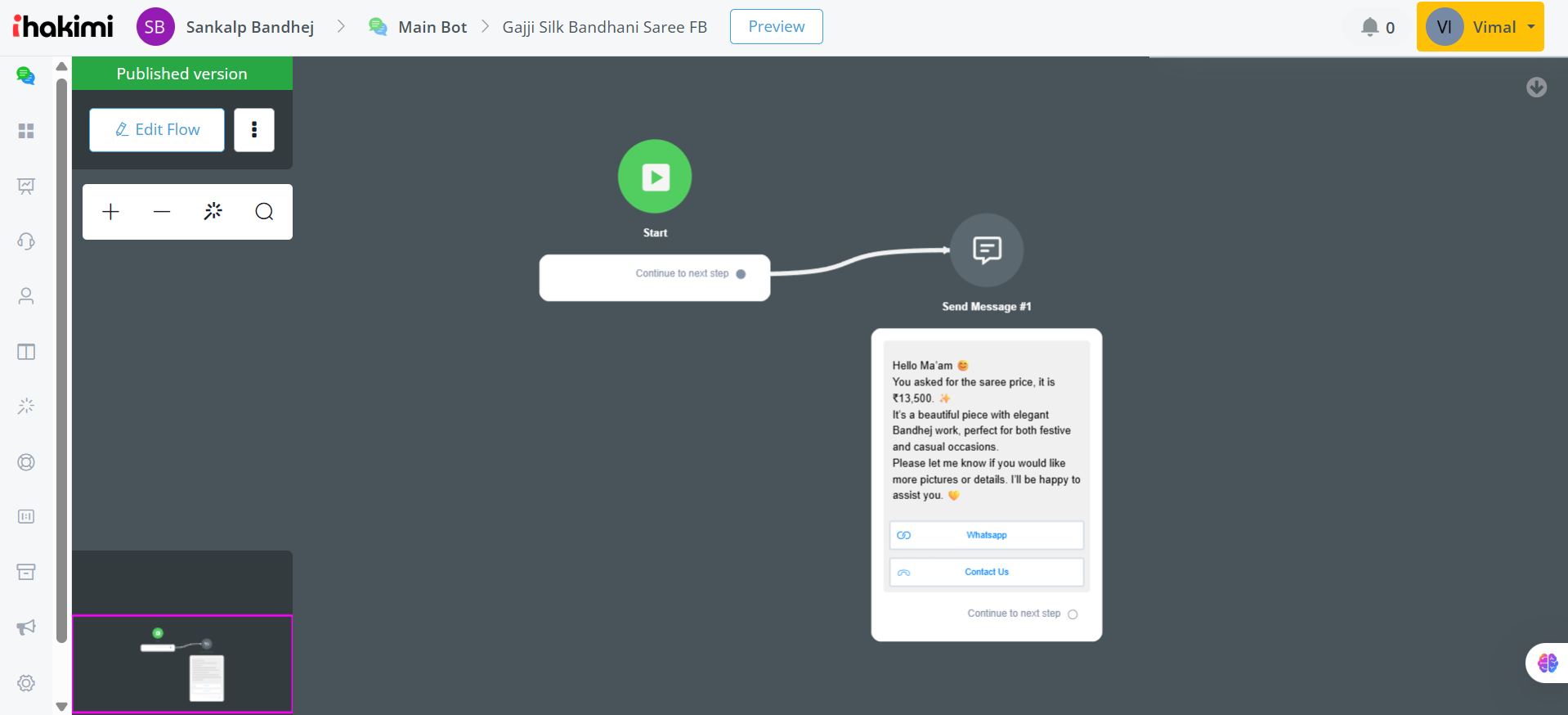Click Gajji Silk Bandhani Saree FB breadcrumb

coord(605,27)
